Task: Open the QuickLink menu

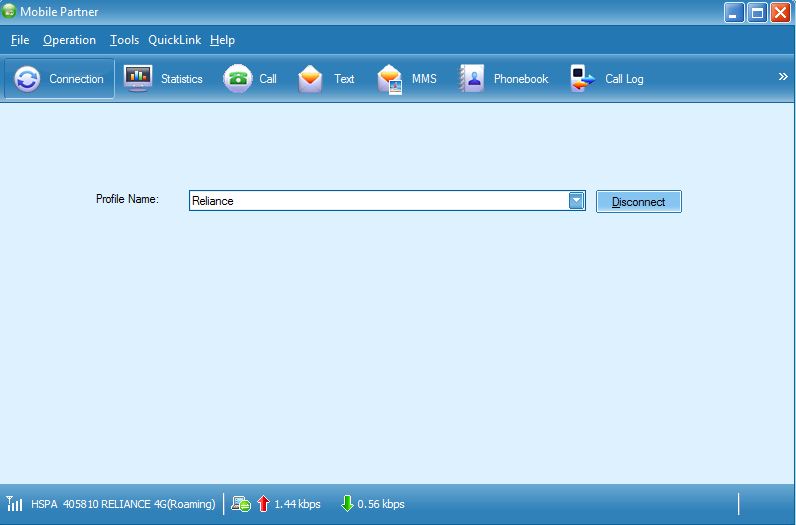Action: click(175, 40)
